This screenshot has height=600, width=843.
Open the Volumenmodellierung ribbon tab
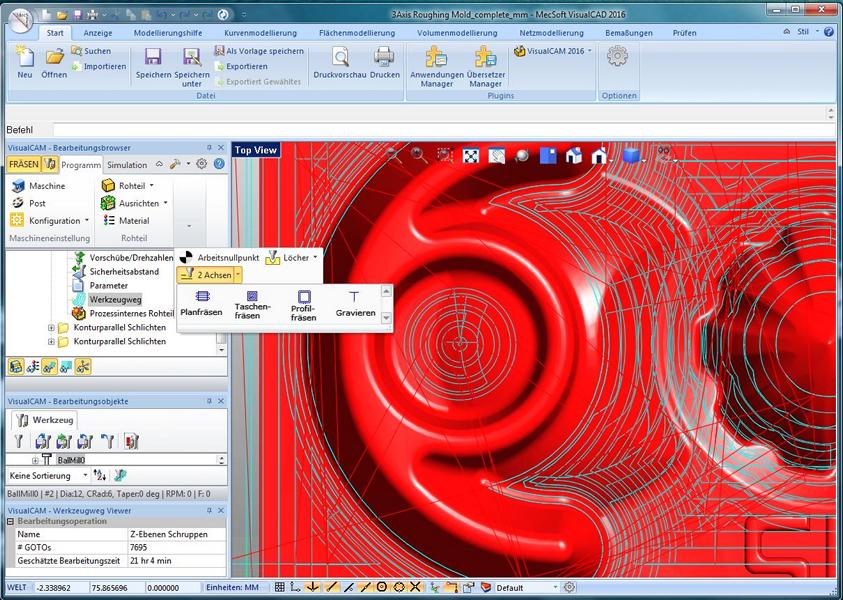pyautogui.click(x=457, y=33)
